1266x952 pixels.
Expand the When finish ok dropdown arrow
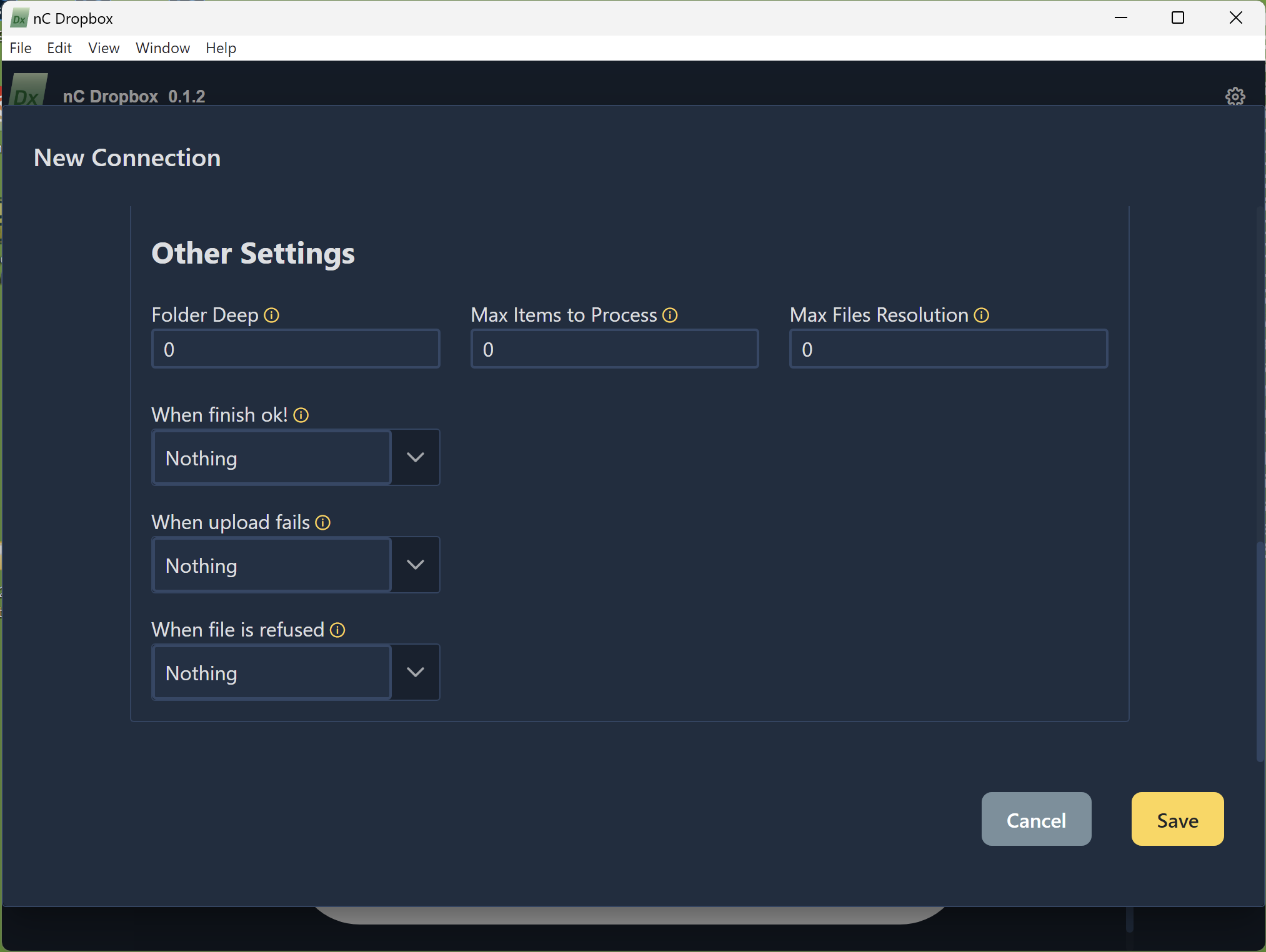coord(416,457)
